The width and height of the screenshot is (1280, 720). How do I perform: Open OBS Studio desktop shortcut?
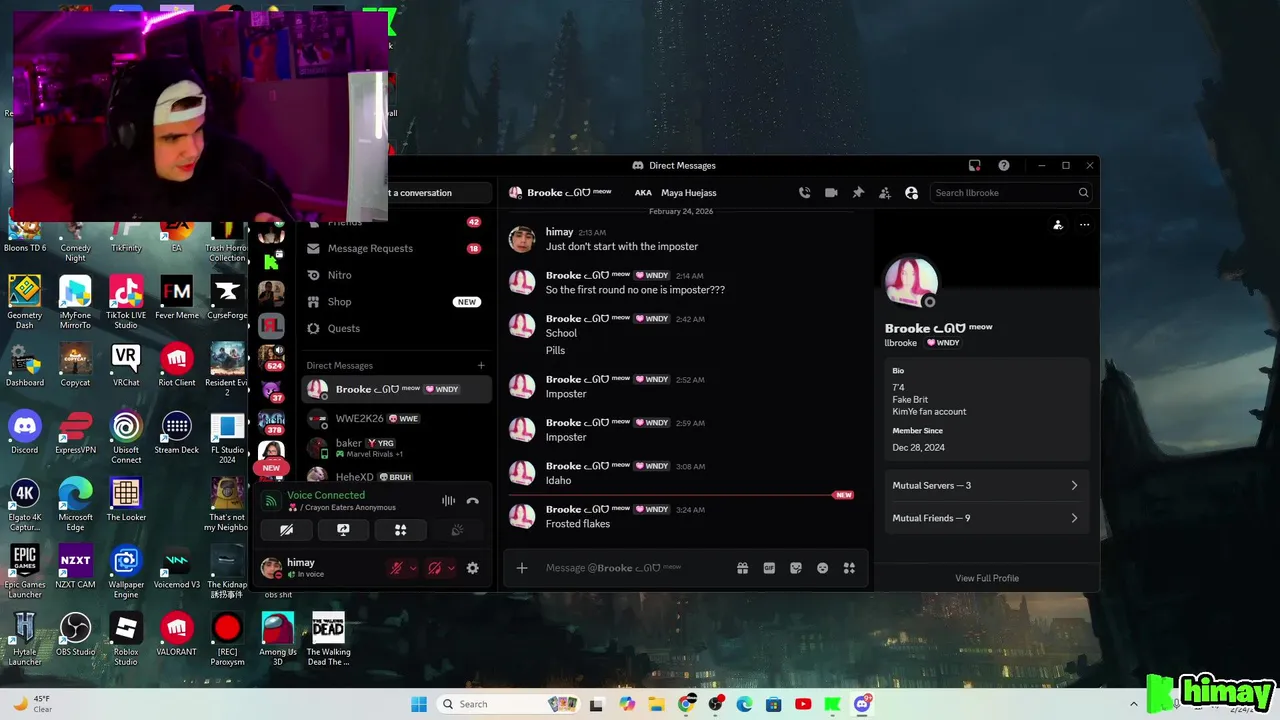point(75,635)
